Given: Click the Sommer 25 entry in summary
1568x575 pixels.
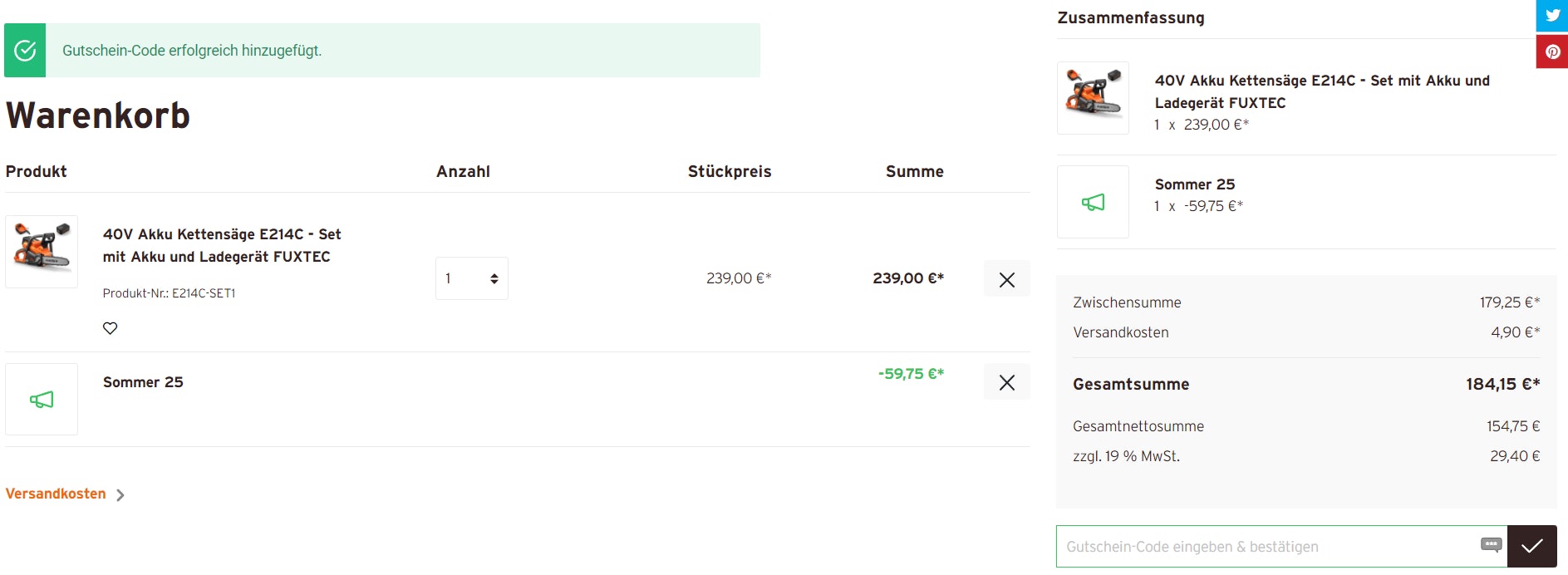Looking at the screenshot, I should [x=1194, y=184].
